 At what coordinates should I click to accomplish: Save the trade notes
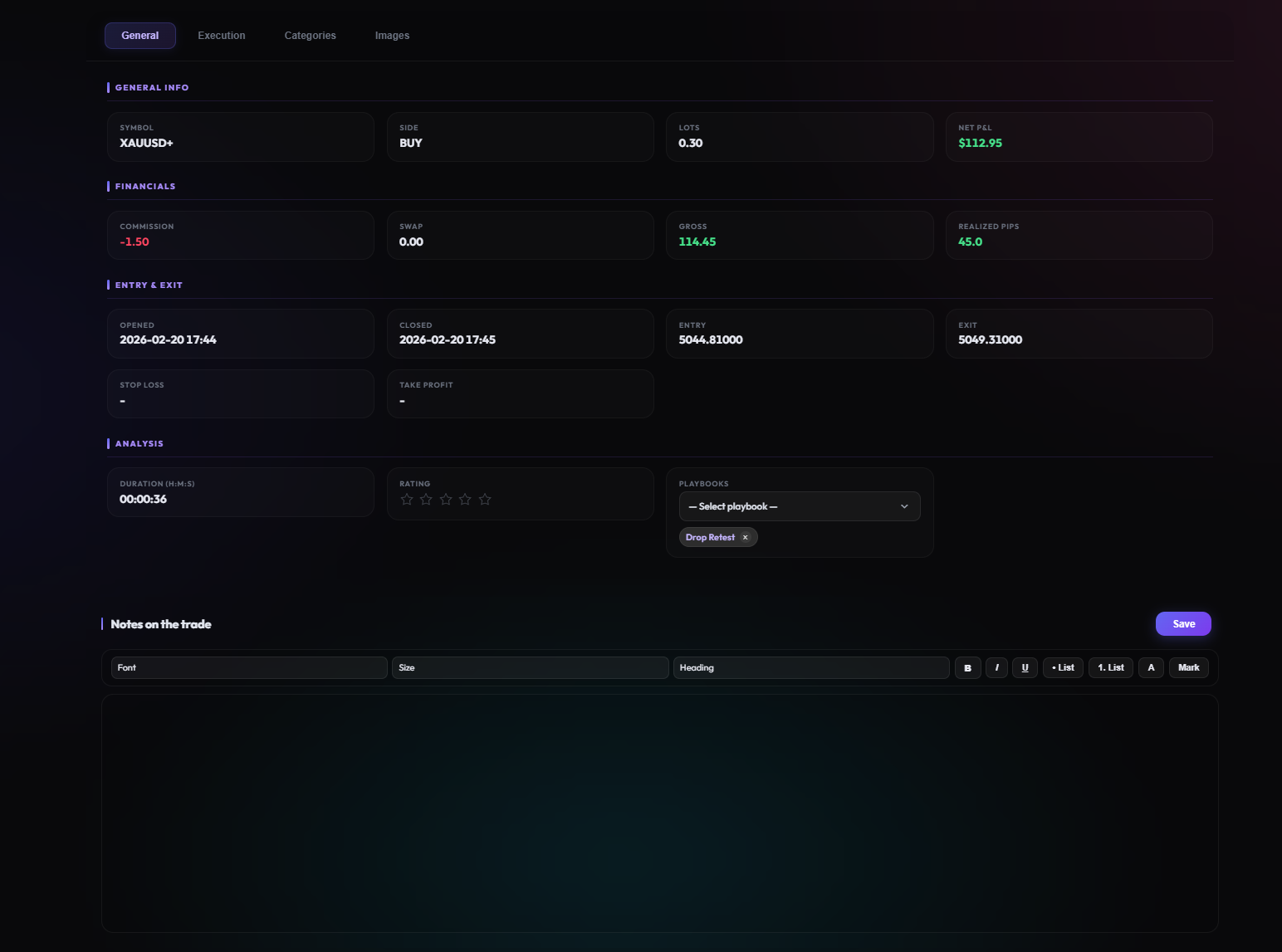click(1183, 624)
